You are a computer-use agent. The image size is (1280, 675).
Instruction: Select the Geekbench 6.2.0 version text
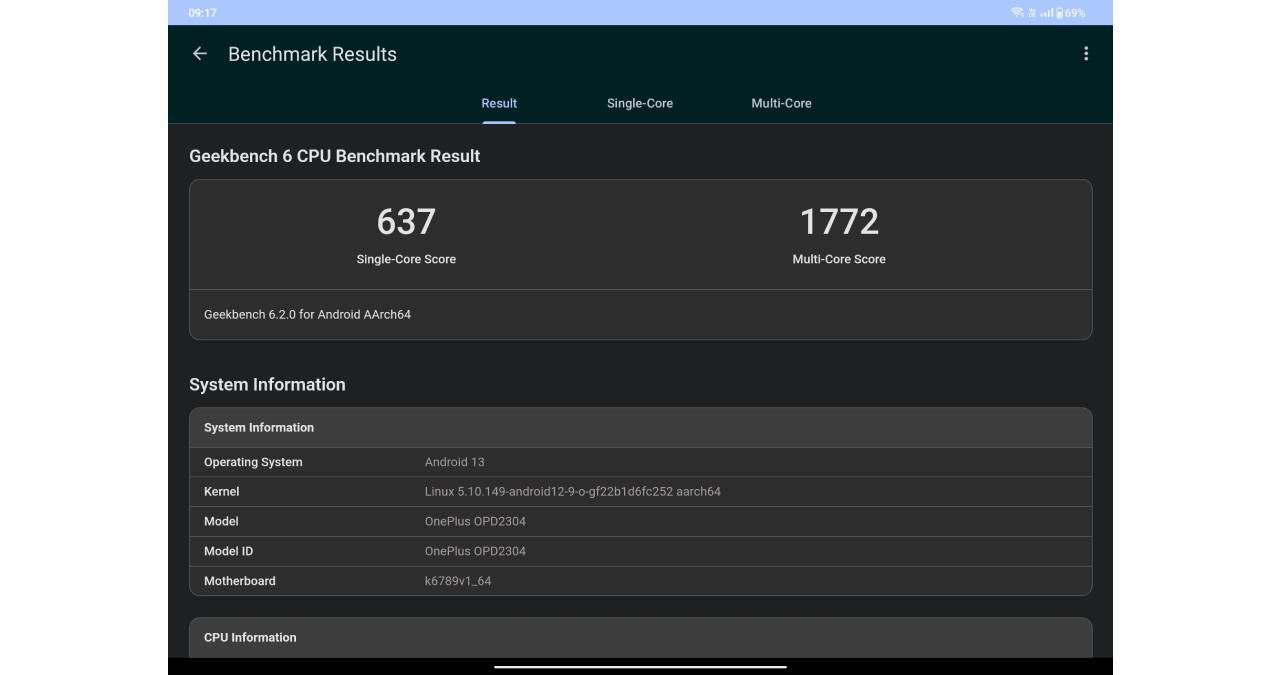point(307,314)
